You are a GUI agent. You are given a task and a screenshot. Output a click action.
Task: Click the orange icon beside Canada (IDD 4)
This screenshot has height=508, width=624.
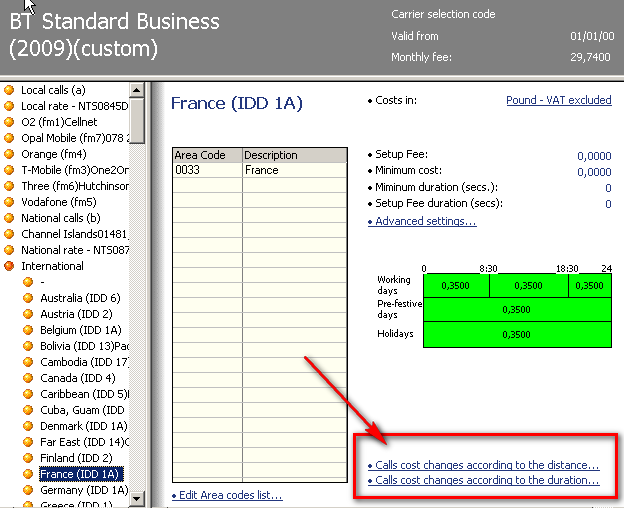[28, 378]
